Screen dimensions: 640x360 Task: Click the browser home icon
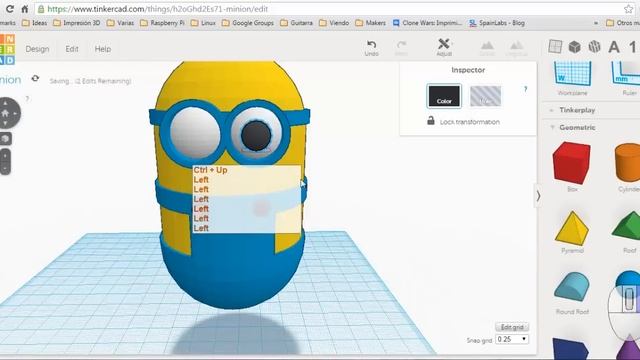click(24, 9)
